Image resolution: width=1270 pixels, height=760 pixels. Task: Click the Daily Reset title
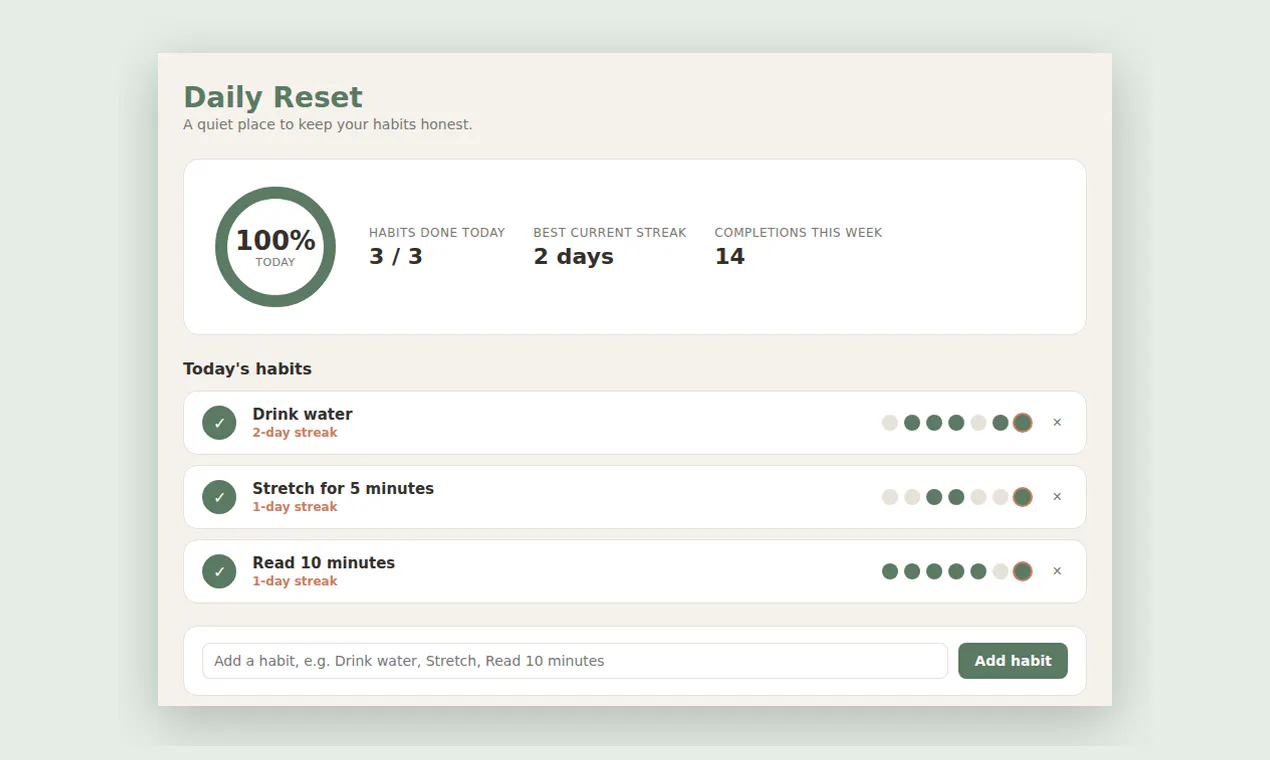(273, 97)
